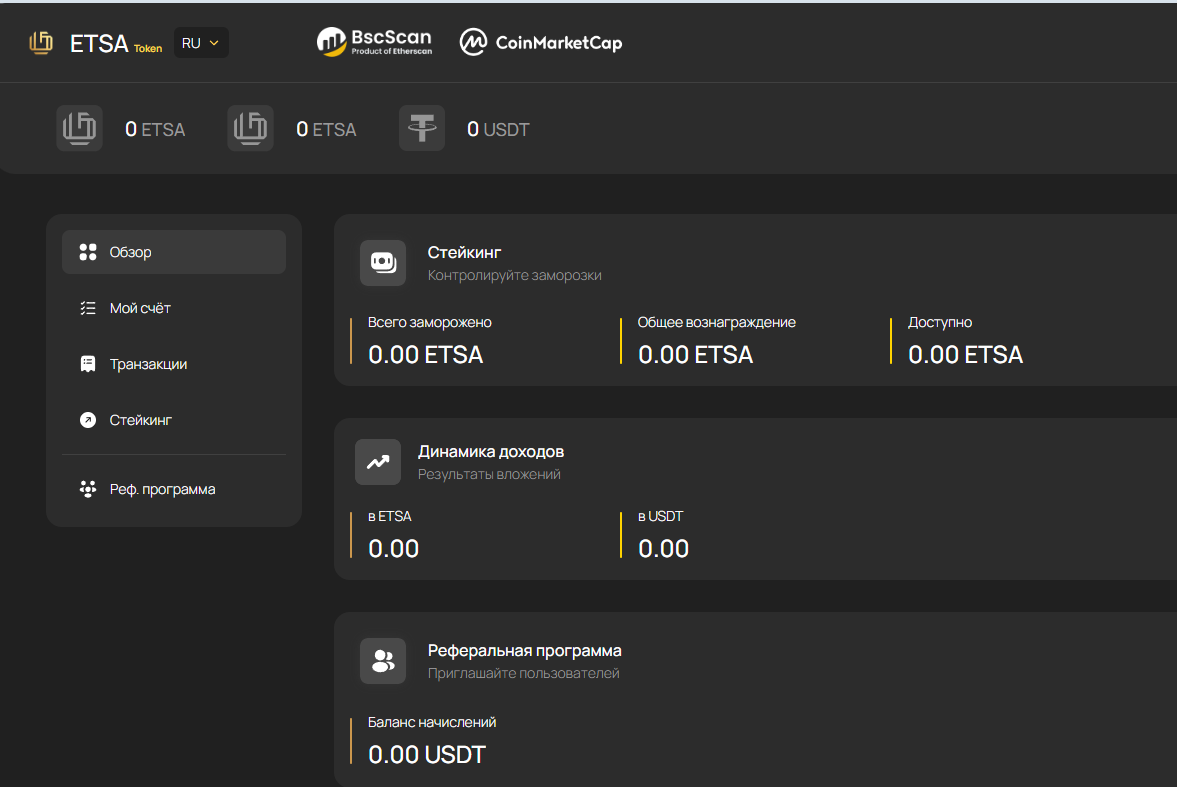This screenshot has width=1177, height=787.
Task: Click the Доступно 0.00 ETSA value
Action: click(x=965, y=354)
